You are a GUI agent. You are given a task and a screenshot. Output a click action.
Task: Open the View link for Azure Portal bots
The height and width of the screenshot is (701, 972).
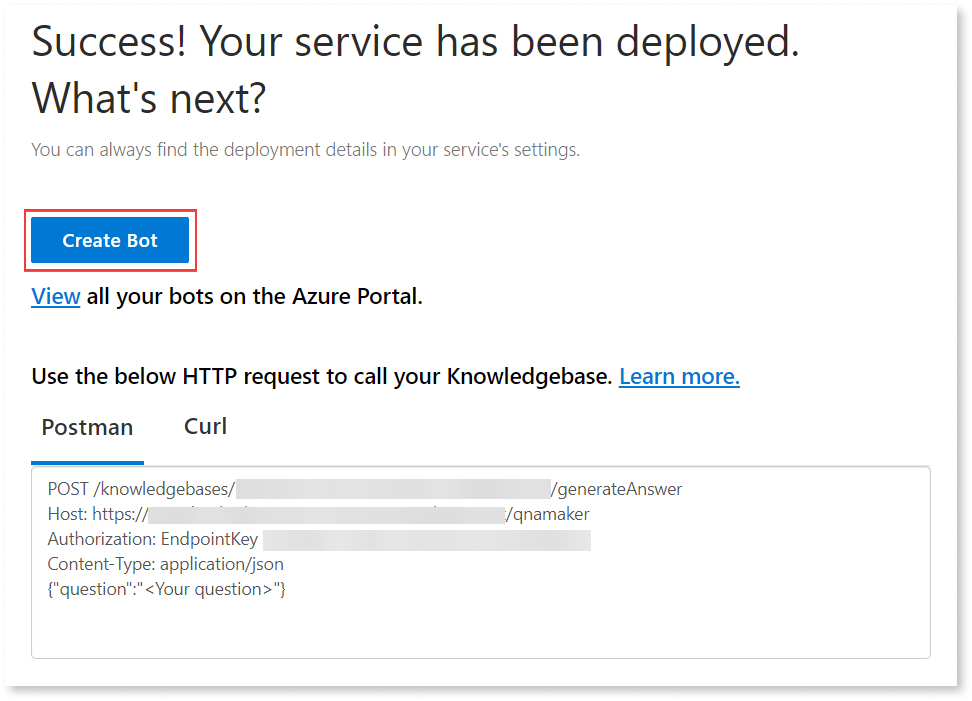click(x=55, y=296)
